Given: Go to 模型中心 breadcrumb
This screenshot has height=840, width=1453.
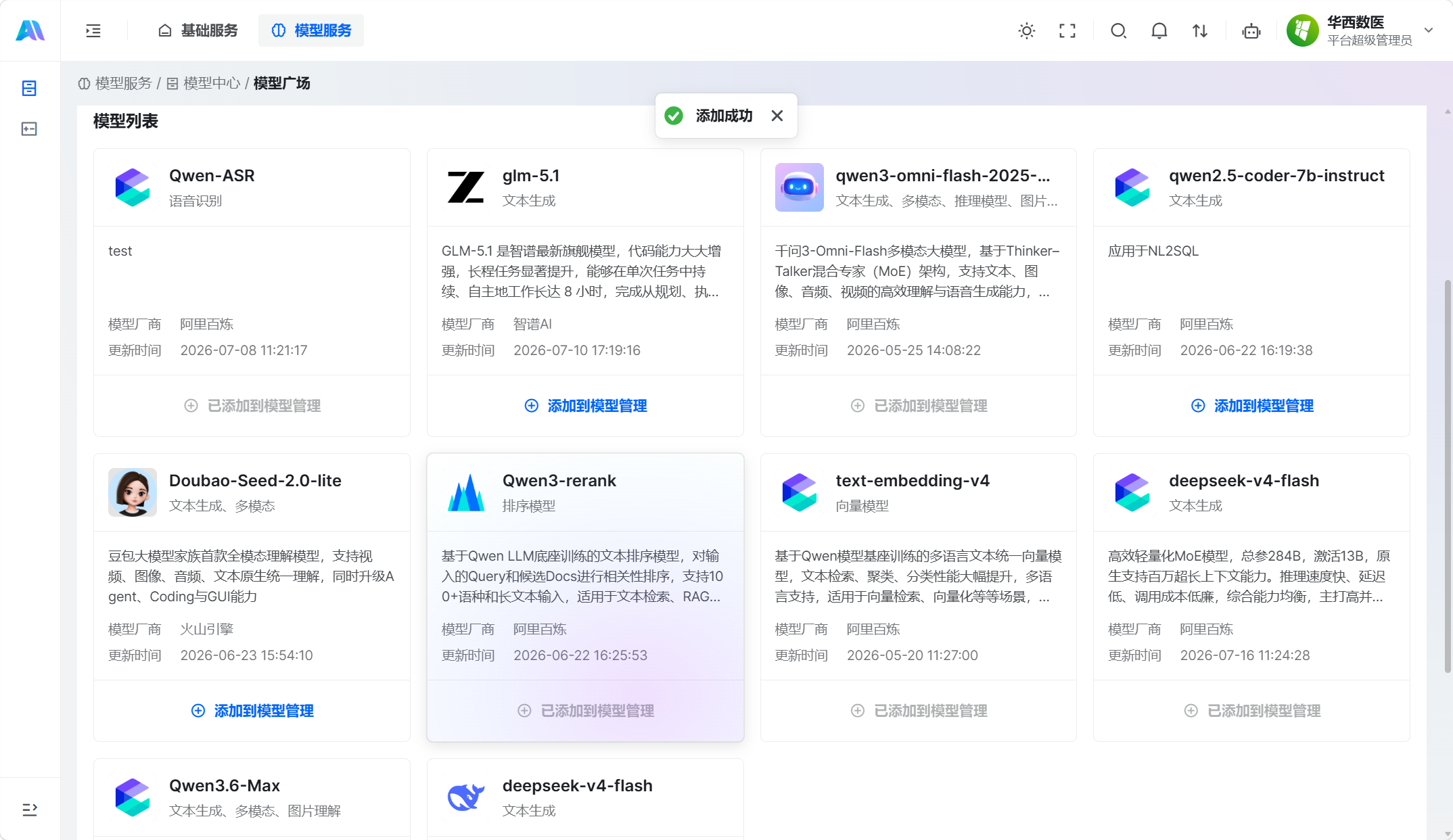Looking at the screenshot, I should 203,83.
